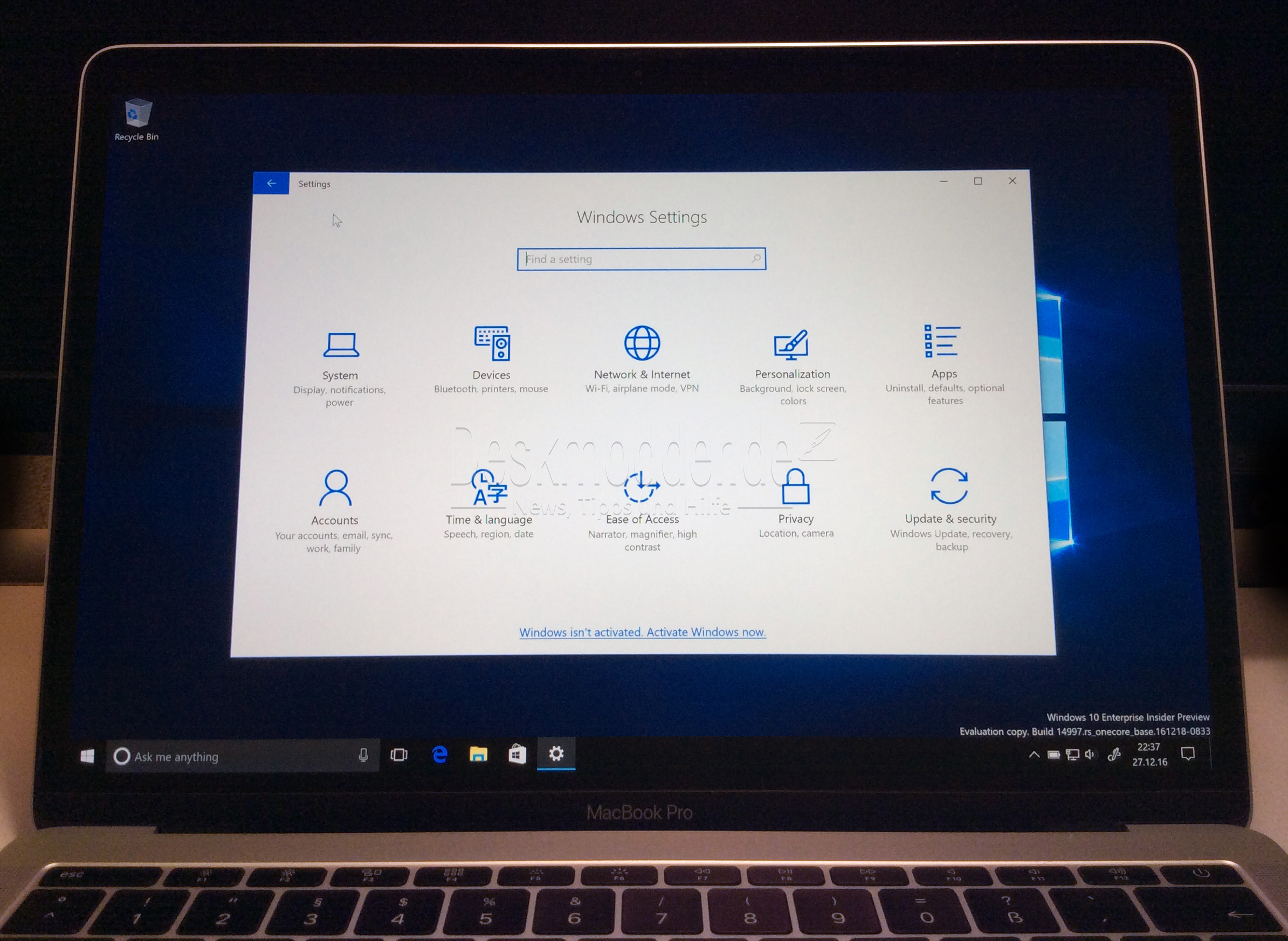This screenshot has width=1288, height=941.
Task: Open Task View from the taskbar
Action: pos(399,755)
